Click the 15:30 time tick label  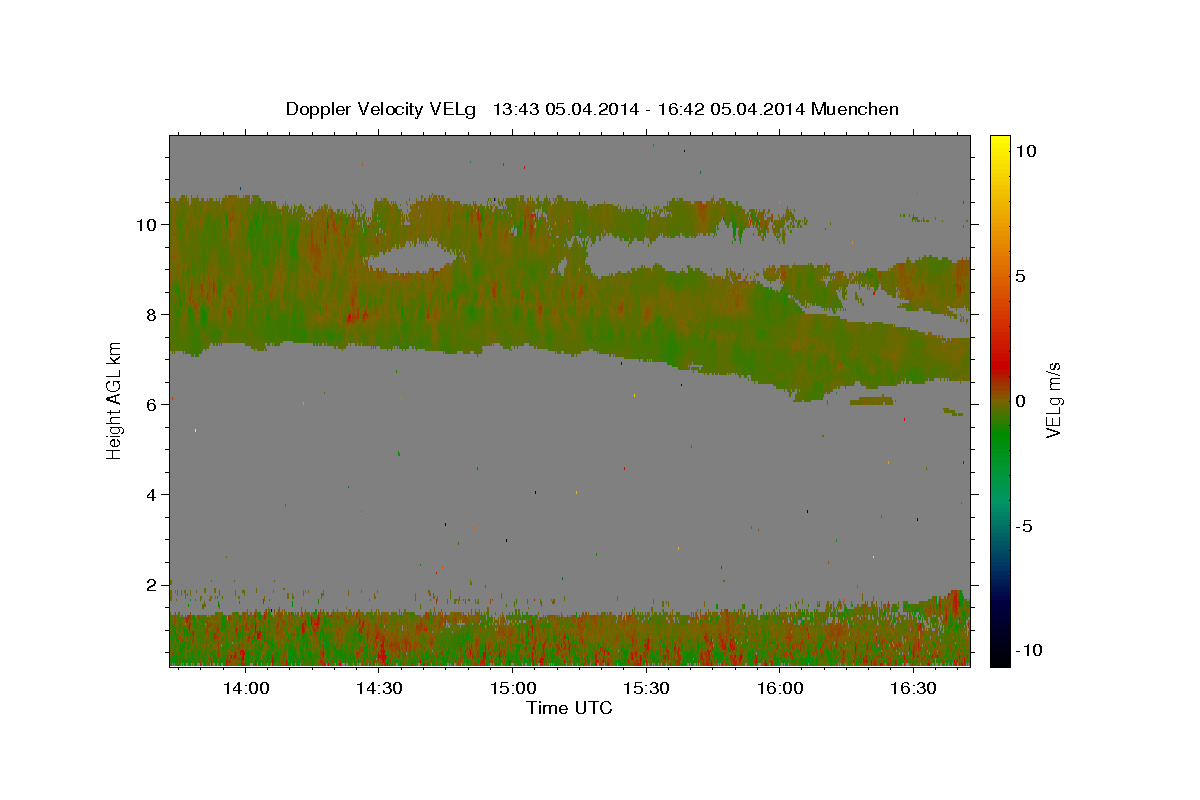646,688
